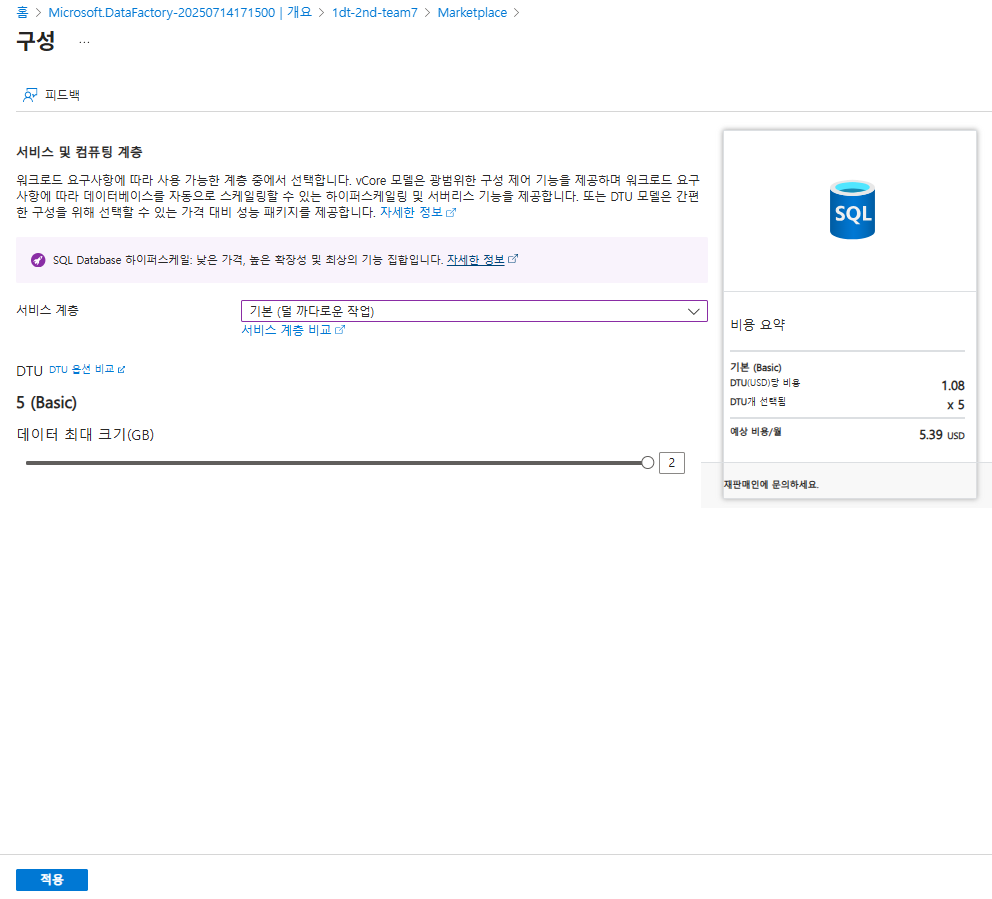This screenshot has height=899, width=992.
Task: Open 1dt-2nd-team7 breadcrumb
Action: 375,13
